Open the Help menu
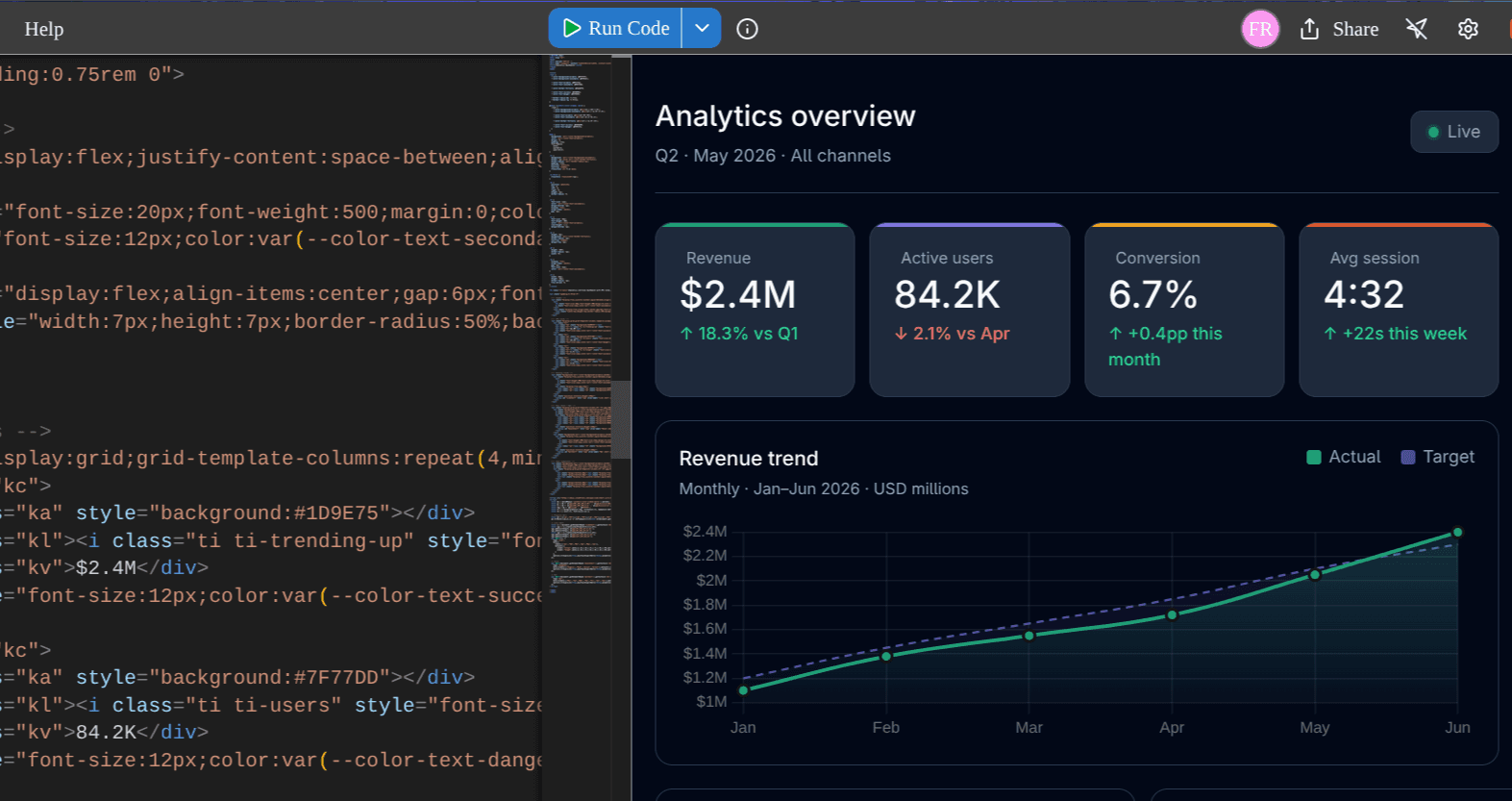1512x801 pixels. coord(44,29)
